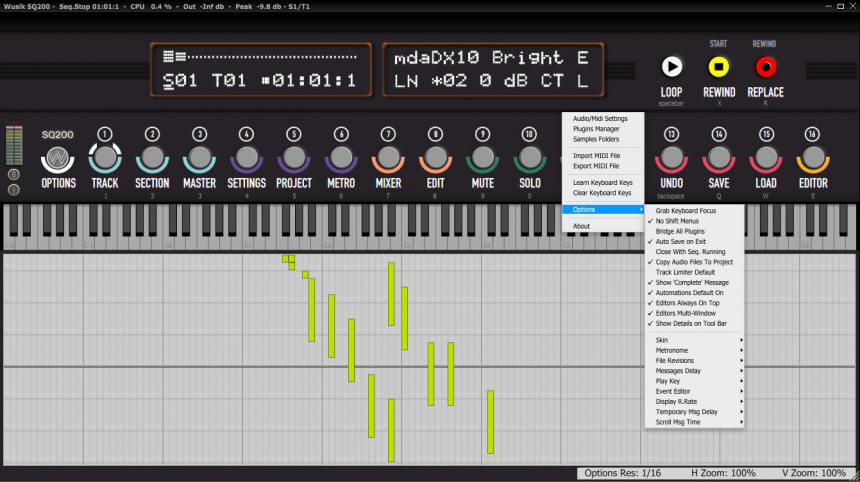Click the Undo knob button
This screenshot has width=860, height=482.
(x=671, y=158)
